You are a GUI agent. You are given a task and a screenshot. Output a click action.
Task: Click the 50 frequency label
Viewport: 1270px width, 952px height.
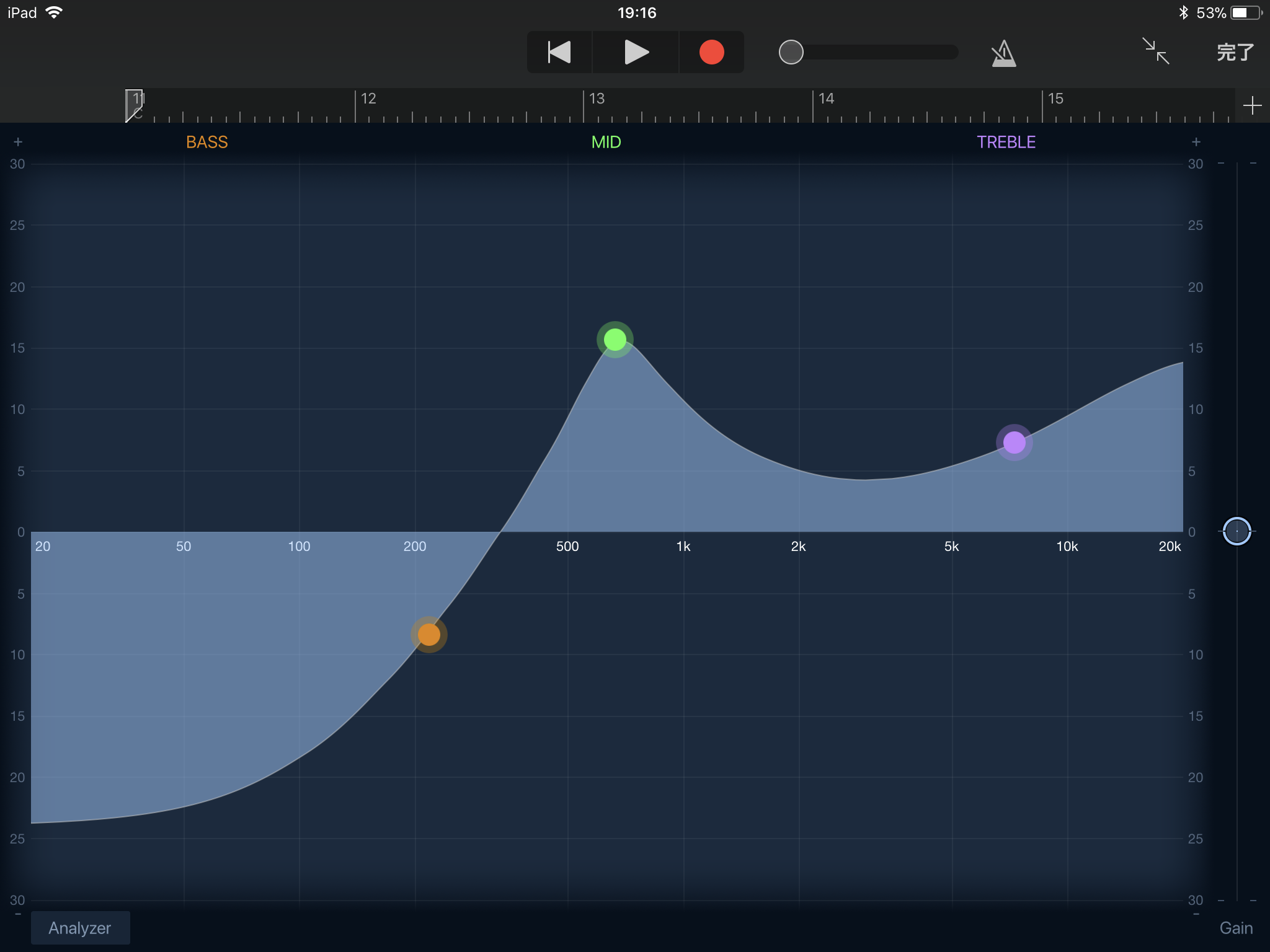(x=184, y=546)
